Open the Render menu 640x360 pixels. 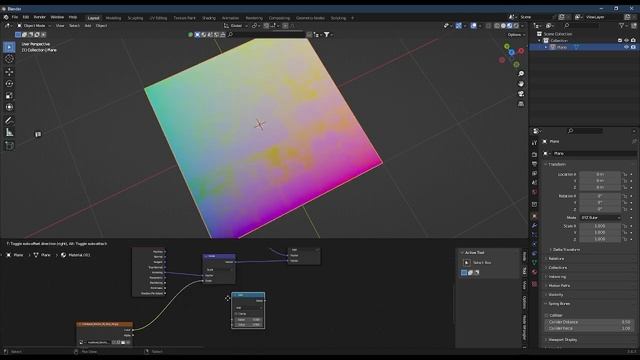(40, 17)
